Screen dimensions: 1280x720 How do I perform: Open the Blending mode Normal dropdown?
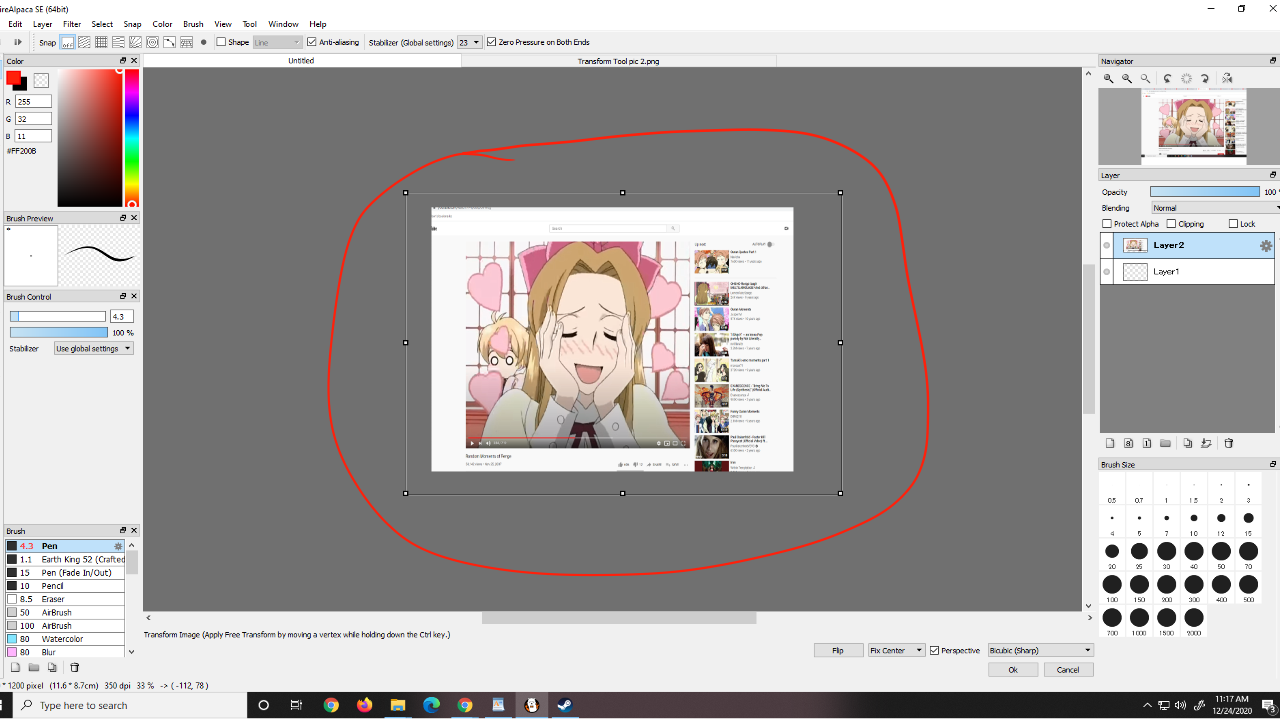pos(1215,208)
